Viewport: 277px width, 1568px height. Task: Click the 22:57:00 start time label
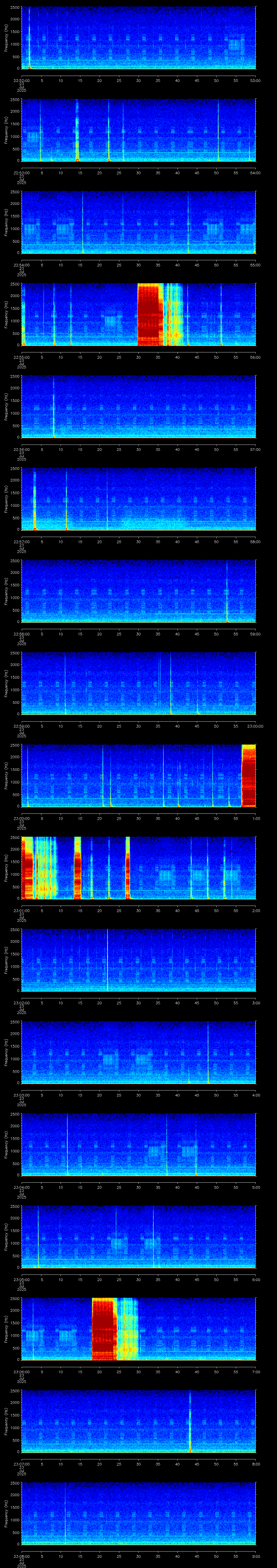(21, 542)
